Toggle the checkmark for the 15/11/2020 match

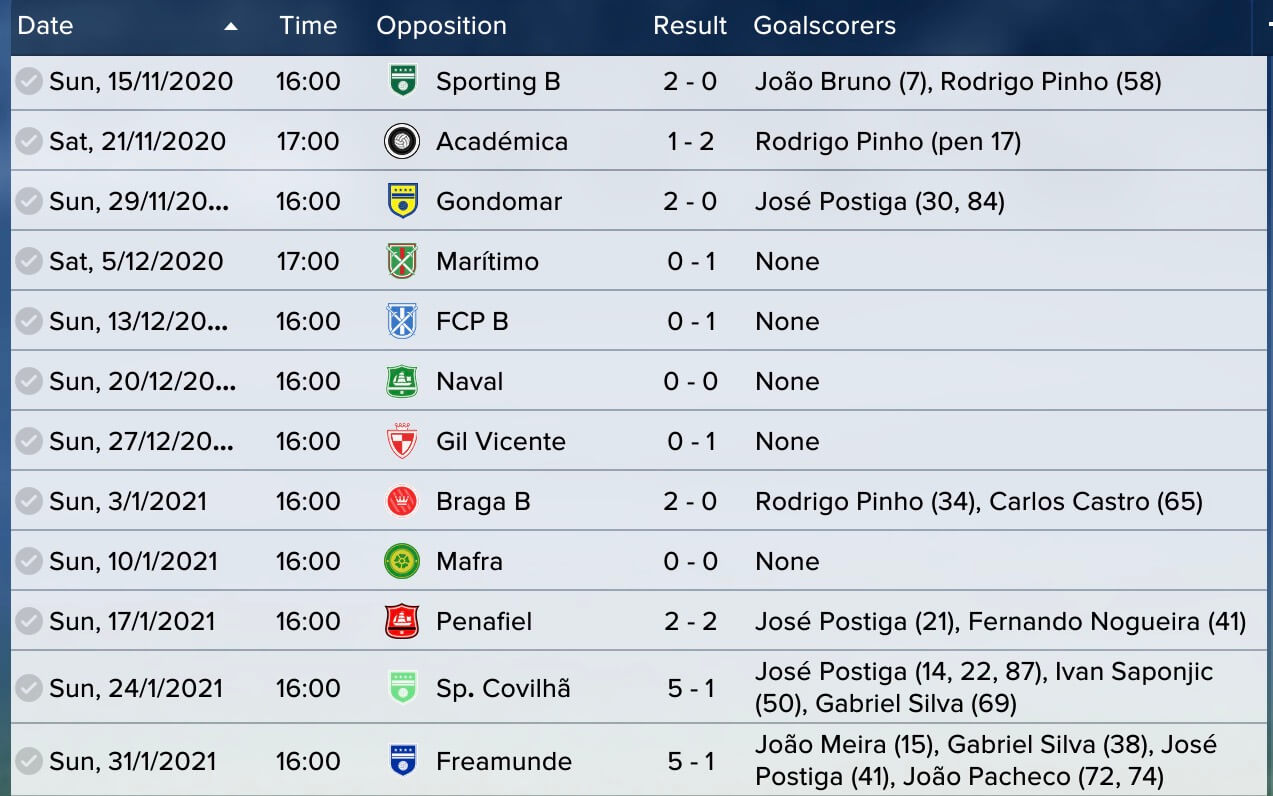(x=29, y=81)
